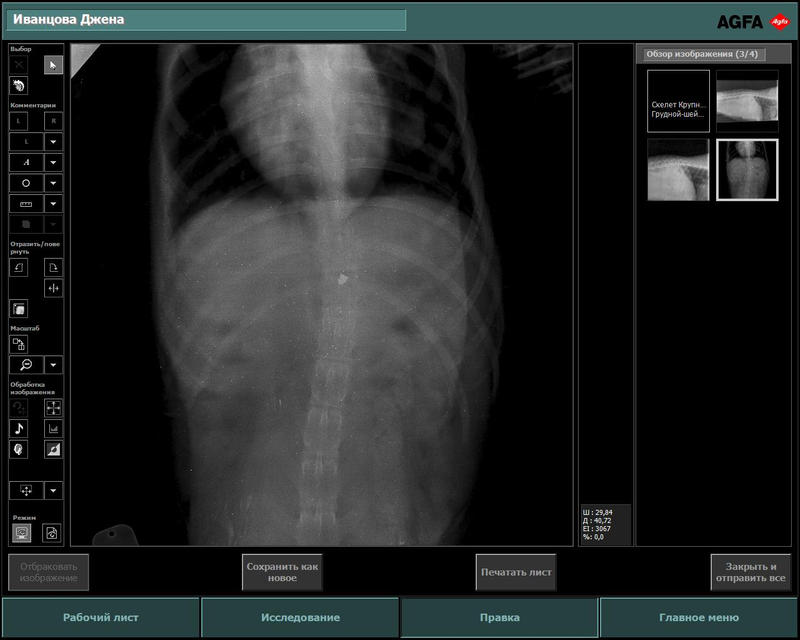Open the Исследование tab

pos(300,618)
